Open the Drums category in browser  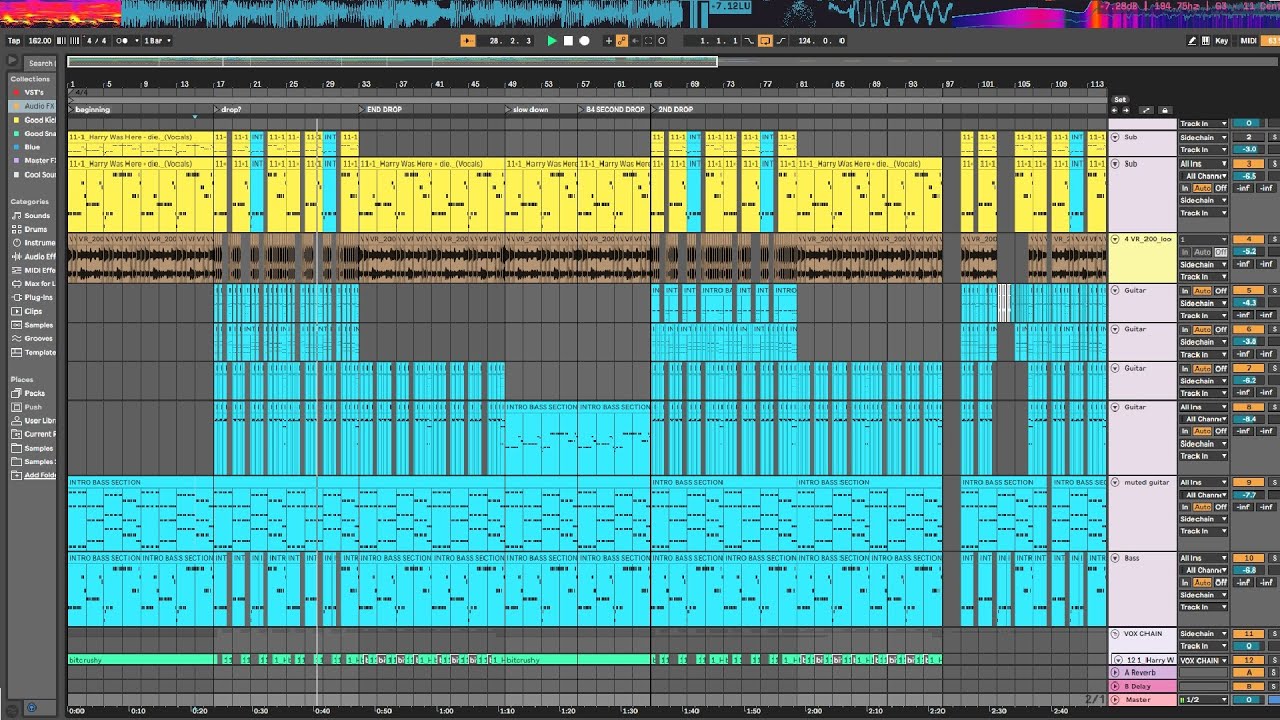point(31,229)
